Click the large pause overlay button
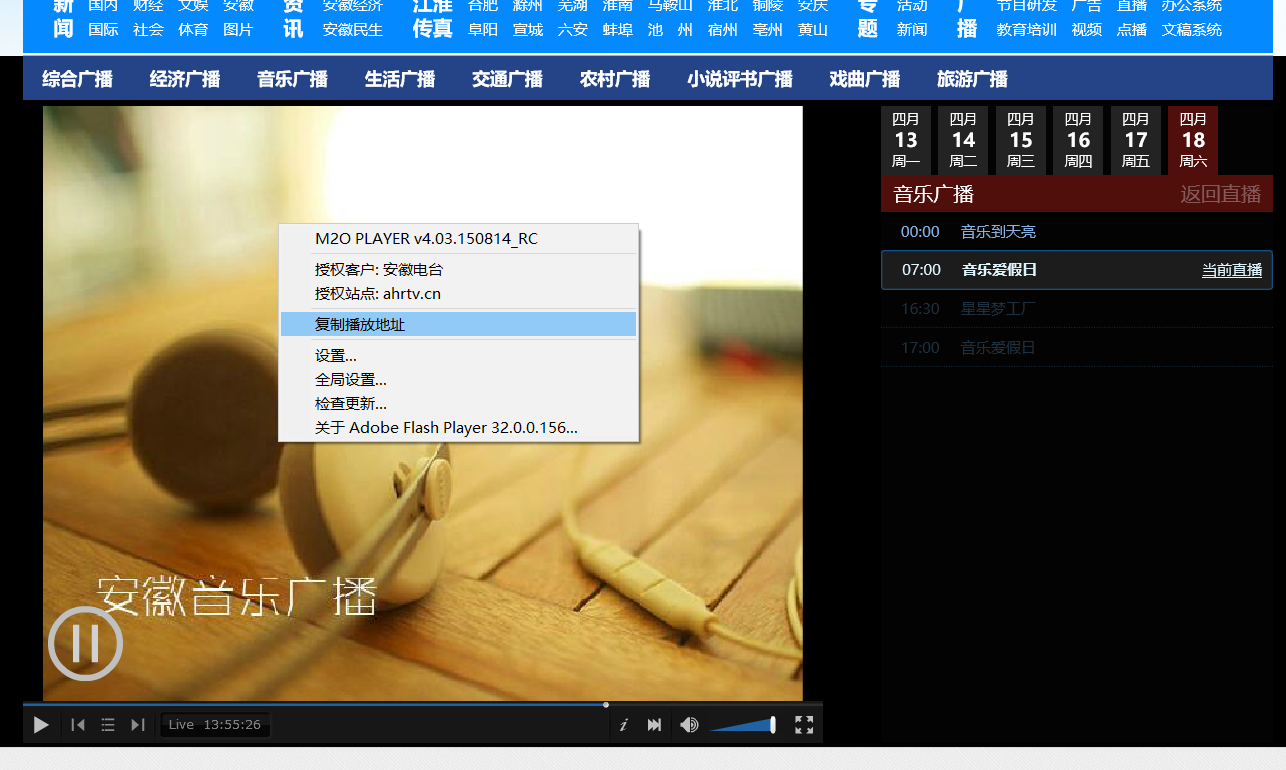 coord(85,643)
